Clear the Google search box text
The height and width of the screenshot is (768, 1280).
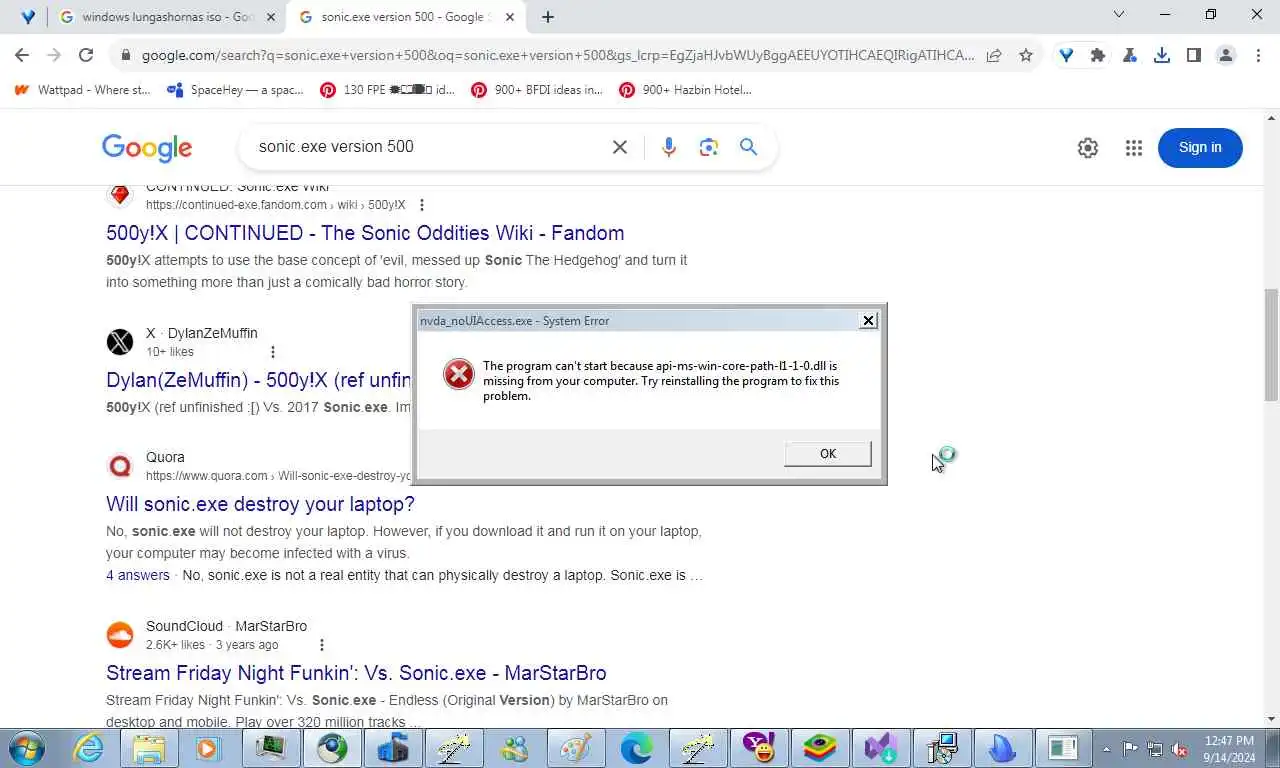coord(620,147)
